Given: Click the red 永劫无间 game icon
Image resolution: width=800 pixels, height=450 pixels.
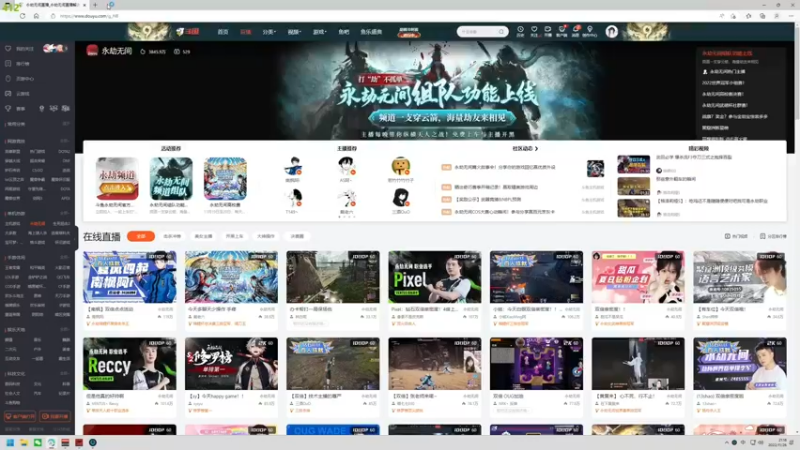Looking at the screenshot, I should pyautogui.click(x=92, y=51).
